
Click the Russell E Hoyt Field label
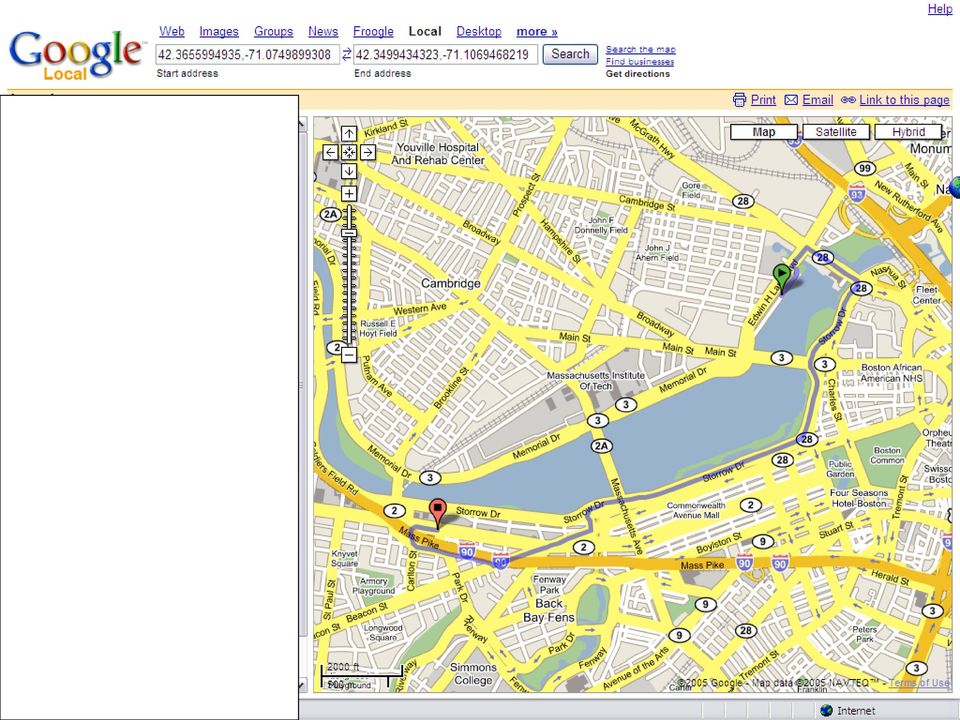click(x=378, y=328)
